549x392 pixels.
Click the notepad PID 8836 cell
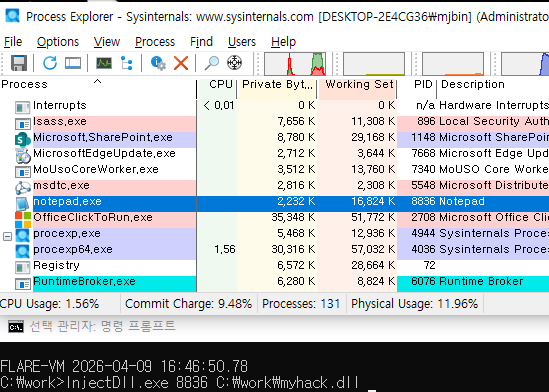[423, 201]
